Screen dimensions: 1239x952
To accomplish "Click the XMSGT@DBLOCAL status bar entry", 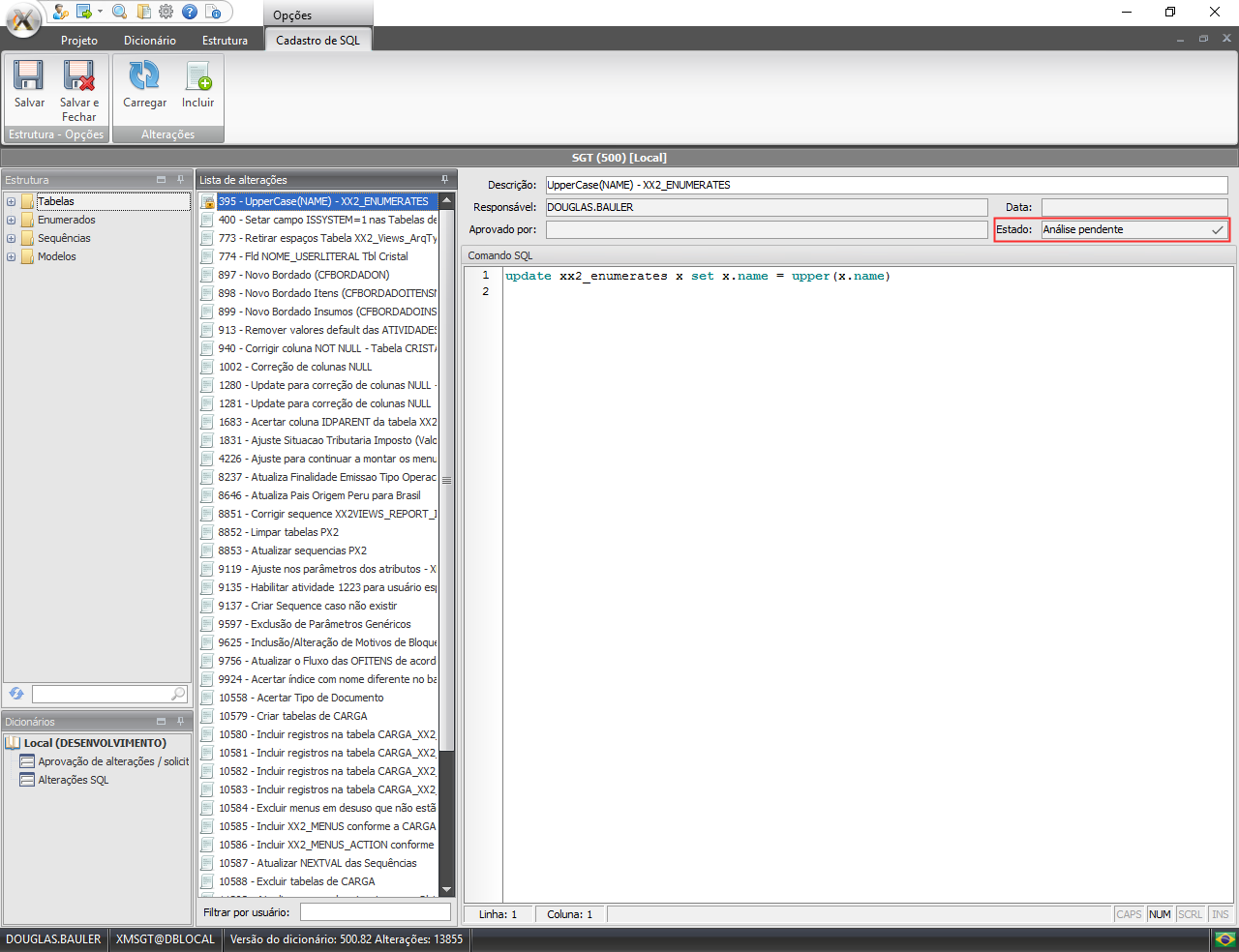I will tap(166, 939).
